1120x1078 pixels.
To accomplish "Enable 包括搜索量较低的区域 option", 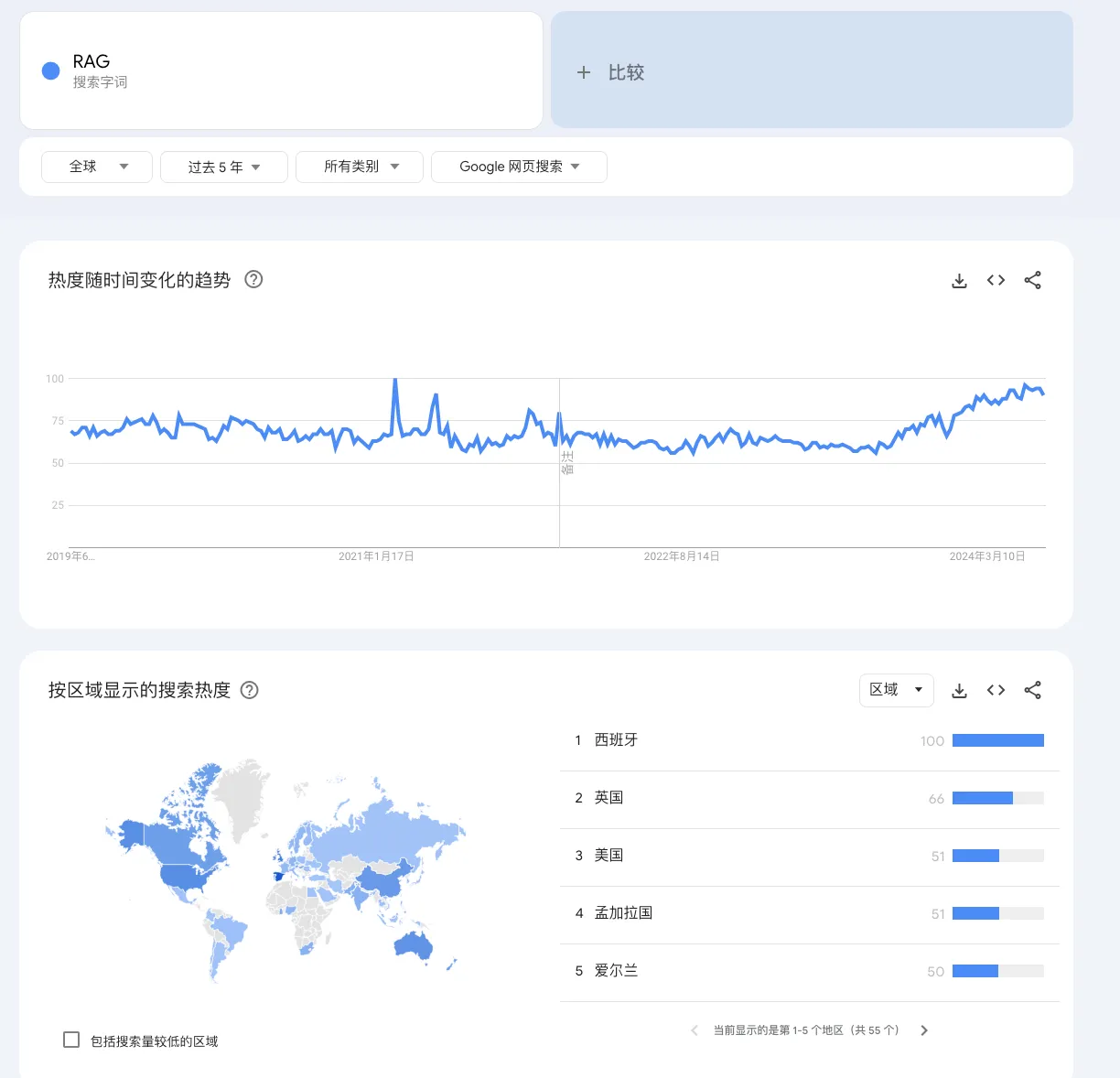I will click(x=70, y=1038).
